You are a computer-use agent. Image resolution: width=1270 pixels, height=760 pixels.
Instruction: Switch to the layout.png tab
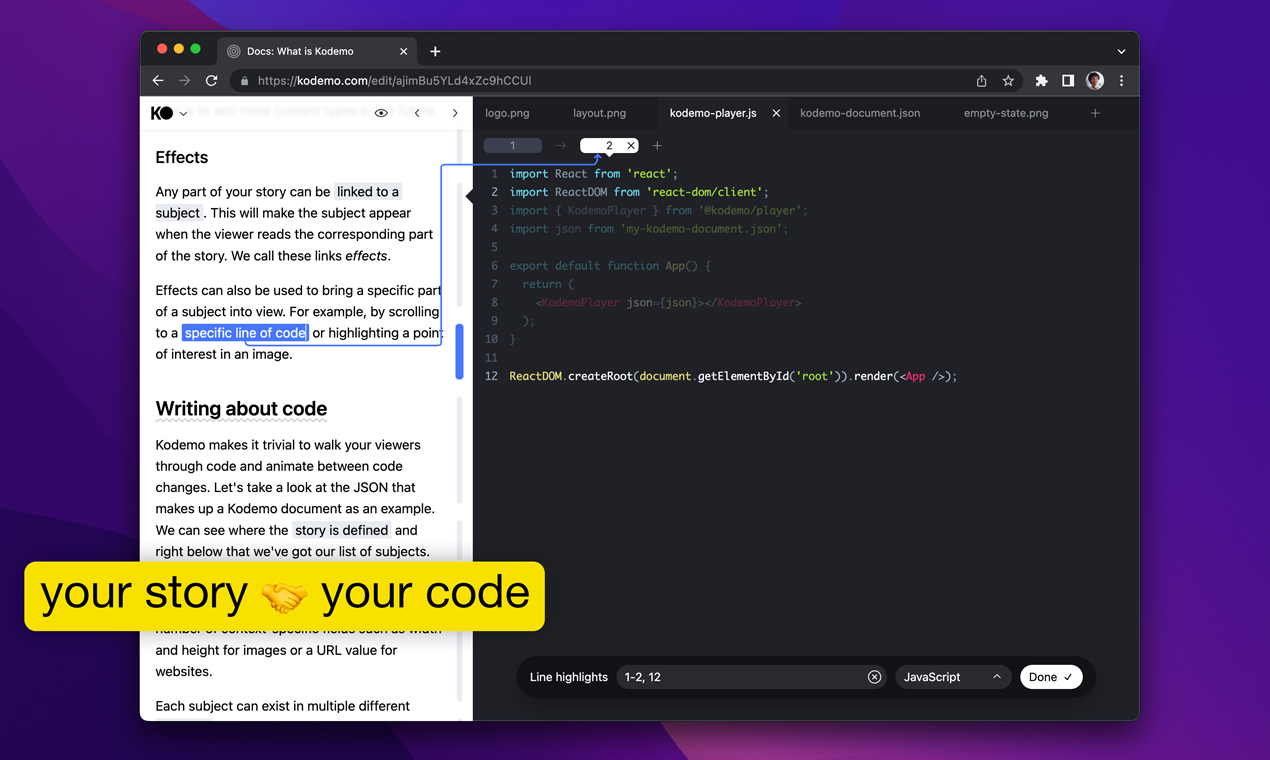point(599,113)
